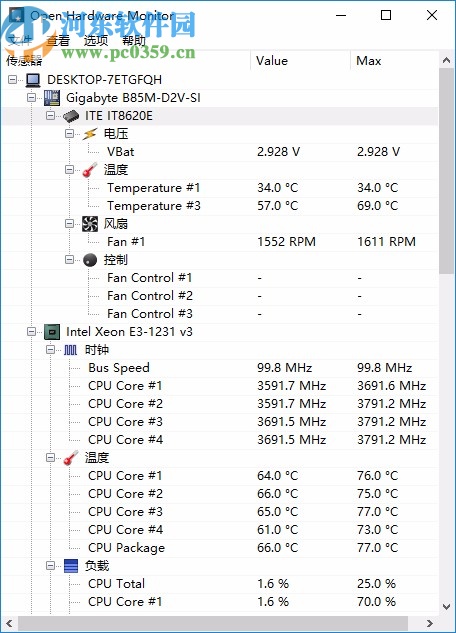Select the Fan Control #3 row
The width and height of the screenshot is (456, 633).
(x=220, y=314)
